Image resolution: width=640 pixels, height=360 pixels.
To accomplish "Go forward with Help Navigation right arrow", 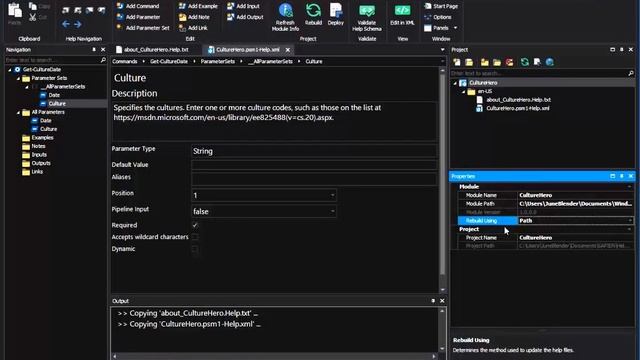I will point(78,24).
